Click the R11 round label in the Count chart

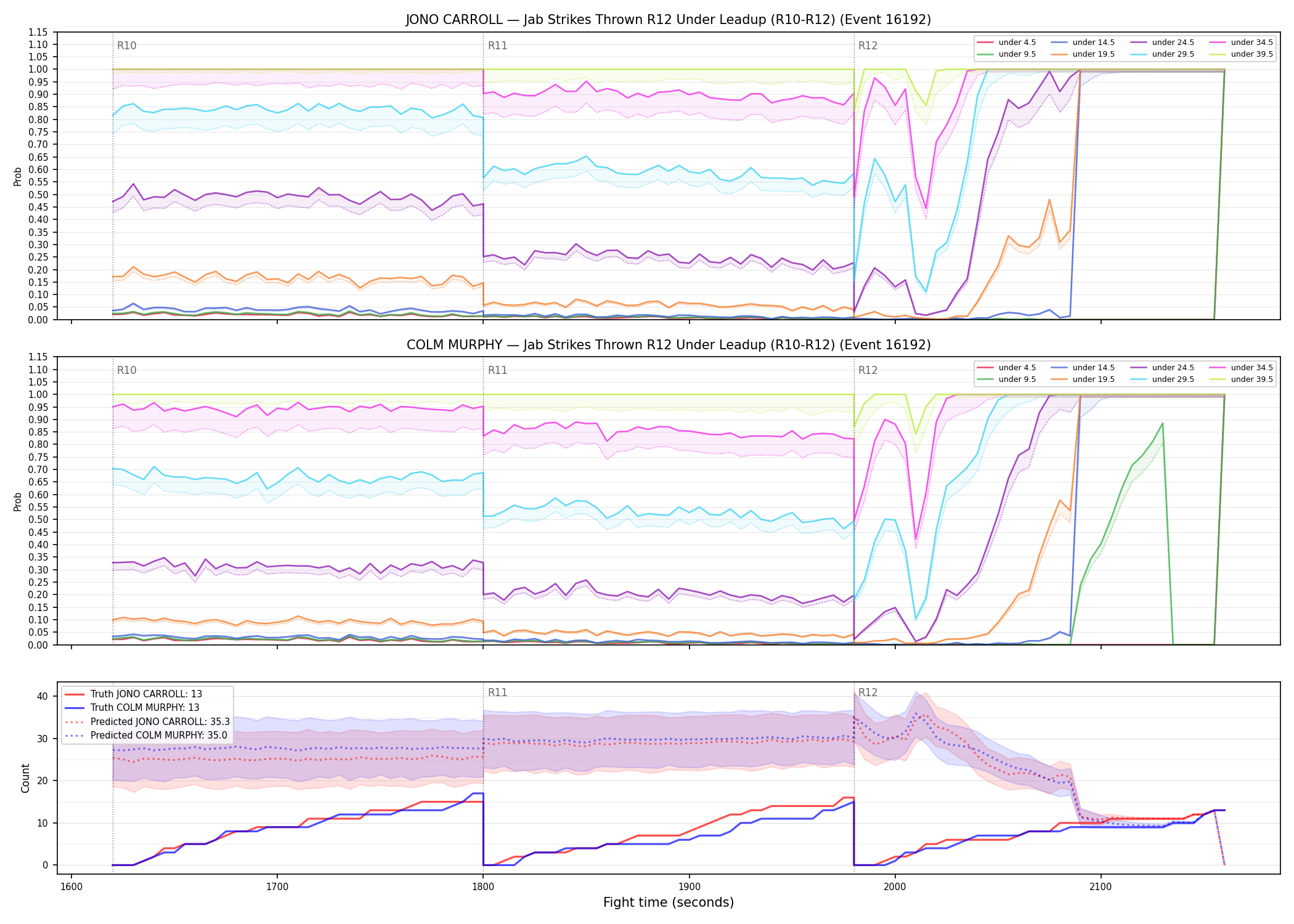(497, 692)
